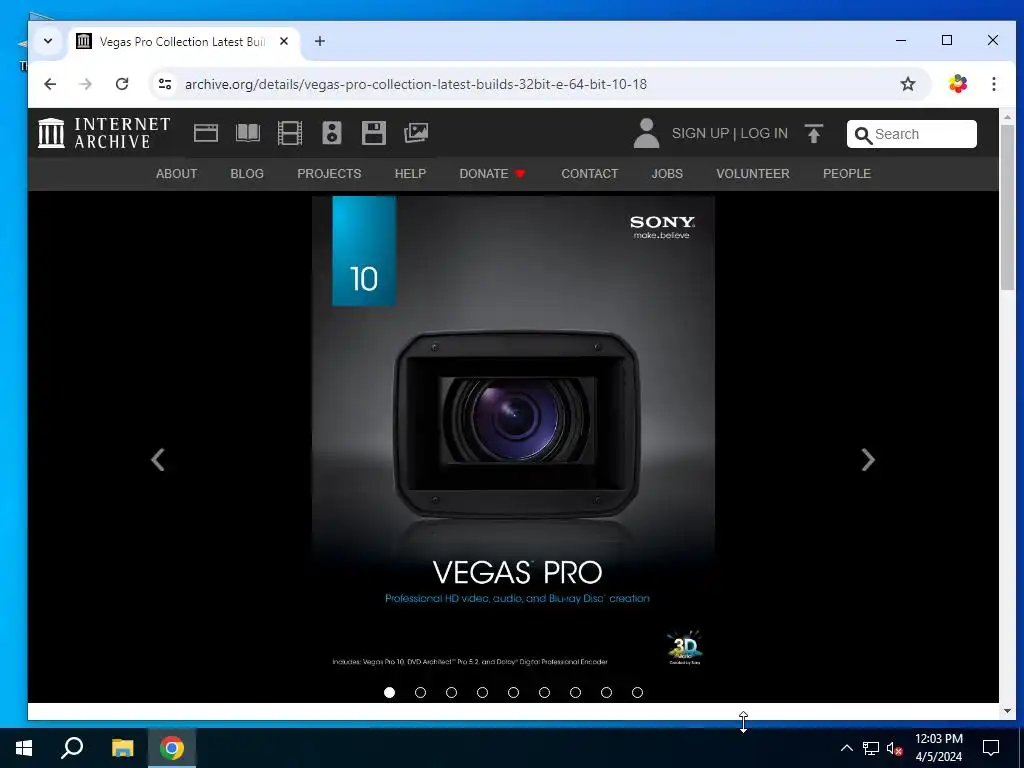Click the scrollbar down arrow
This screenshot has height=768, width=1024.
pyautogui.click(x=1007, y=711)
